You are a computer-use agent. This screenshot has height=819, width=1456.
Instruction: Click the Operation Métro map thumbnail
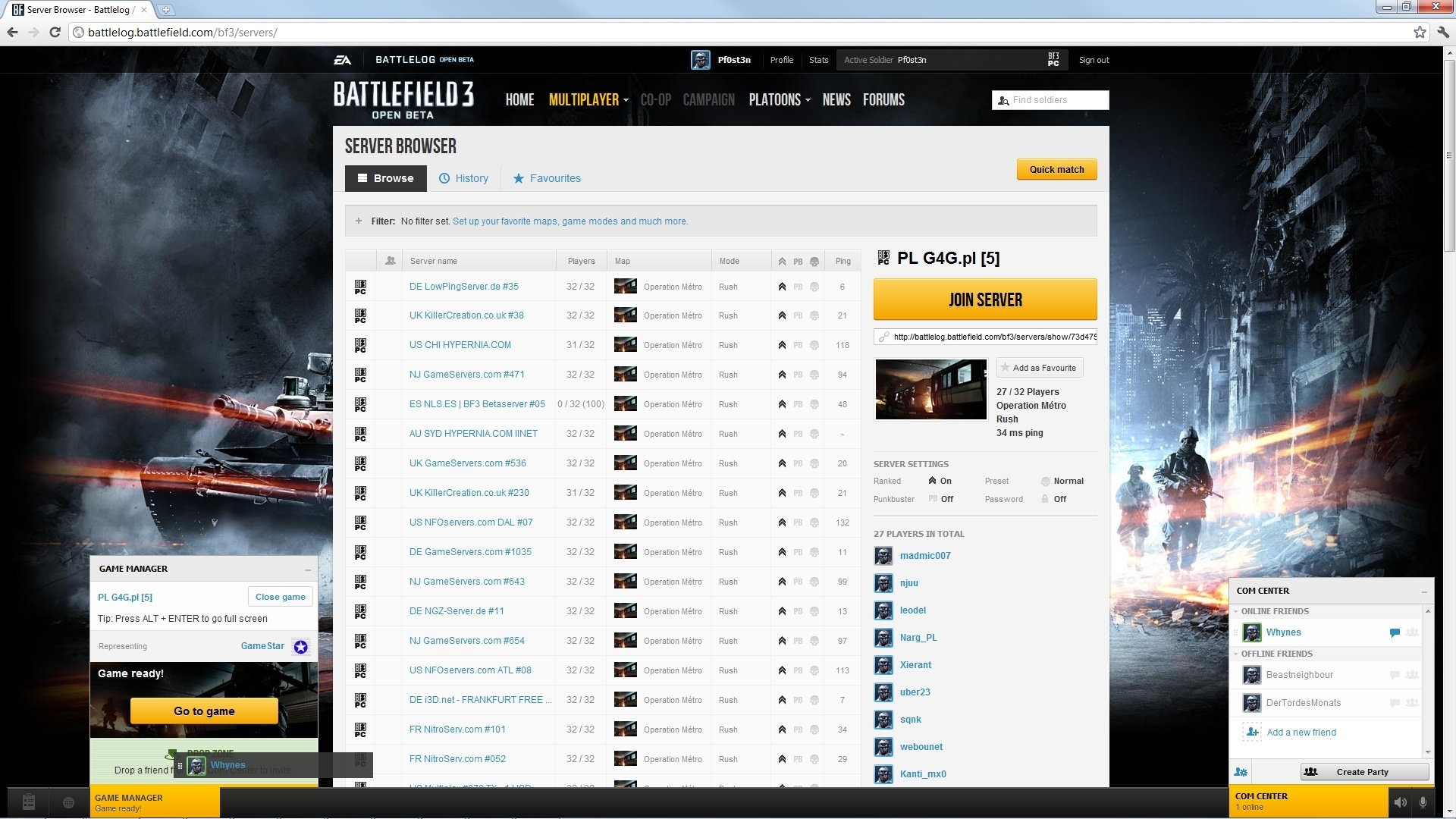(931, 389)
